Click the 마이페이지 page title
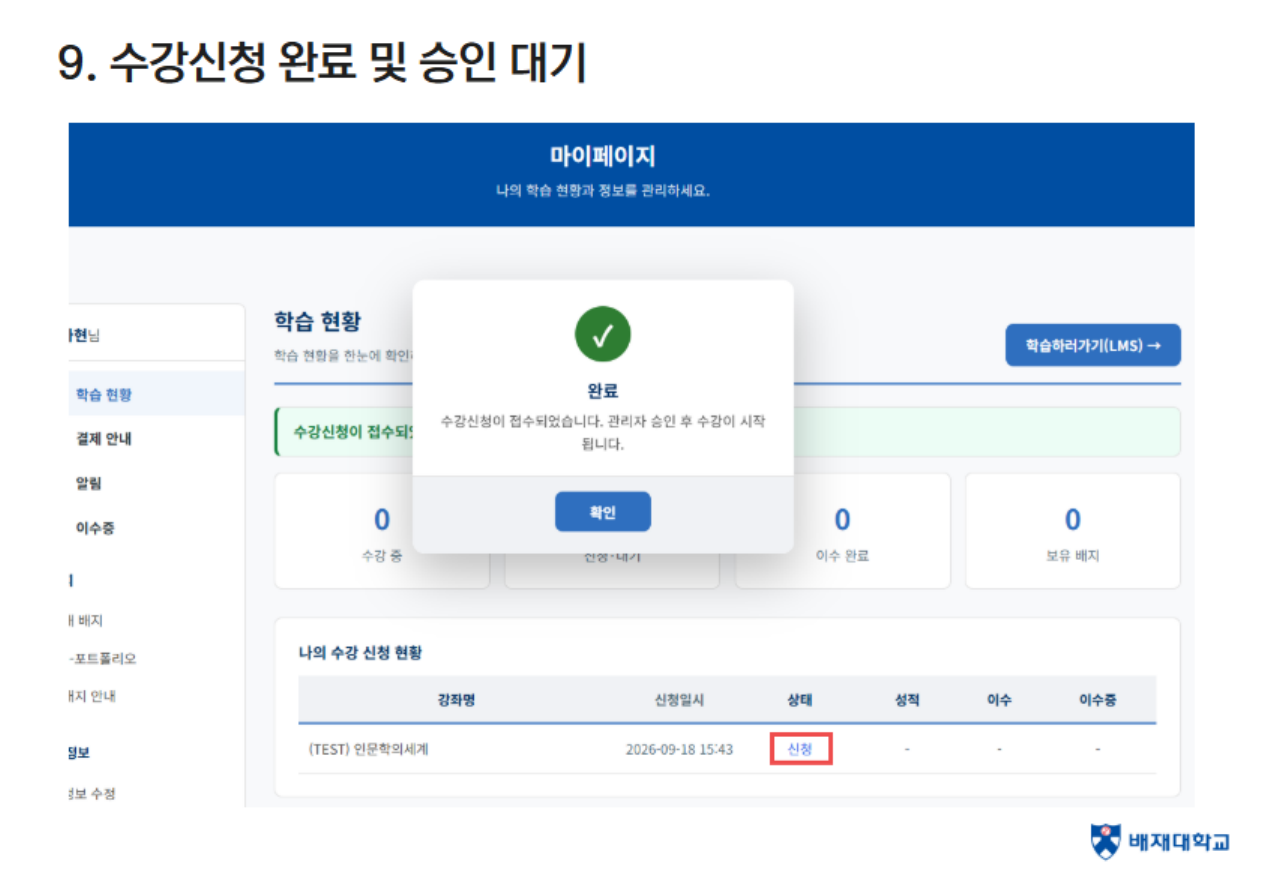The height and width of the screenshot is (893, 1263). point(603,157)
